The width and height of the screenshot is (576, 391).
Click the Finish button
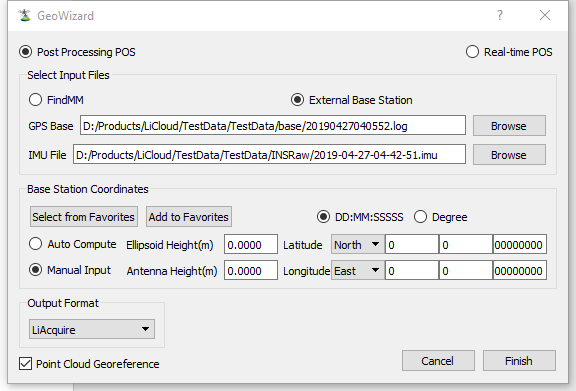pyautogui.click(x=519, y=361)
